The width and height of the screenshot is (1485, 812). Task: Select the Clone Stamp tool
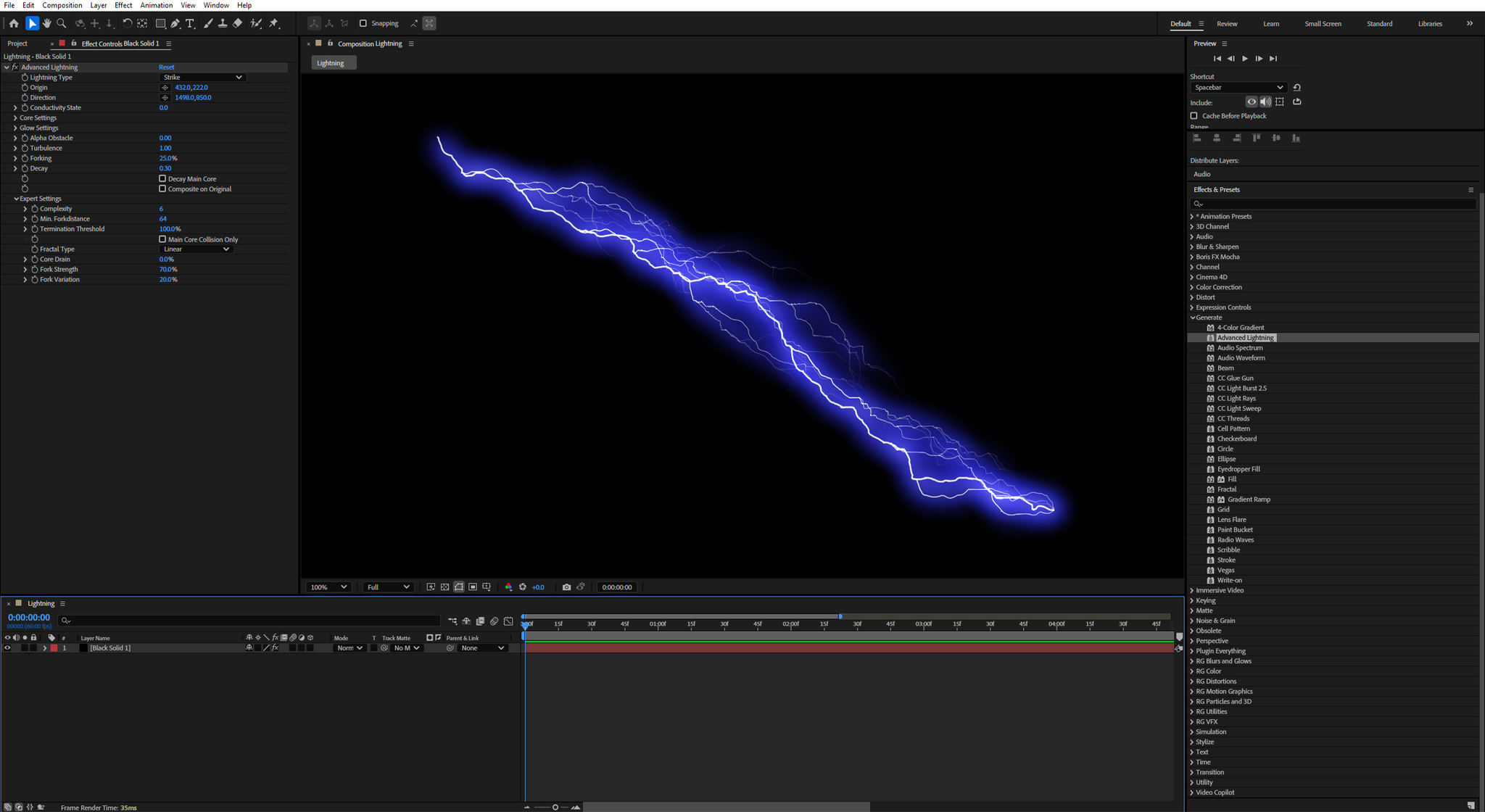(x=223, y=23)
